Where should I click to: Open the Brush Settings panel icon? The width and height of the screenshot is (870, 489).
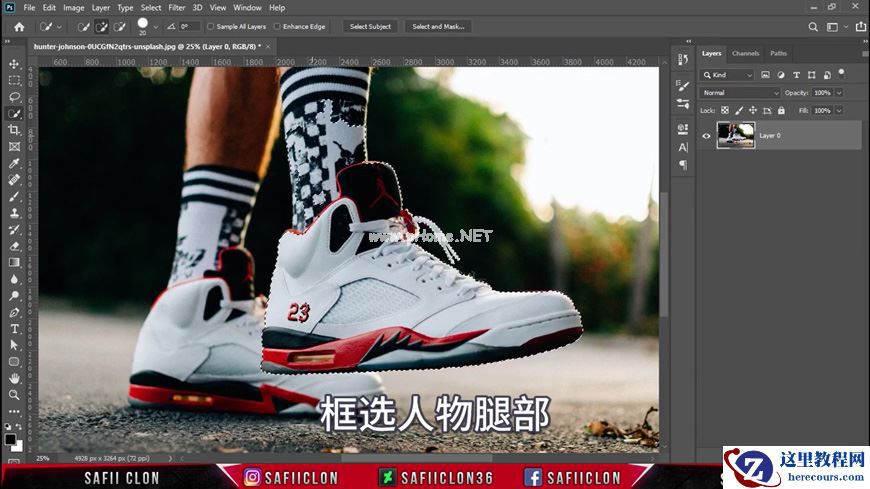(683, 85)
